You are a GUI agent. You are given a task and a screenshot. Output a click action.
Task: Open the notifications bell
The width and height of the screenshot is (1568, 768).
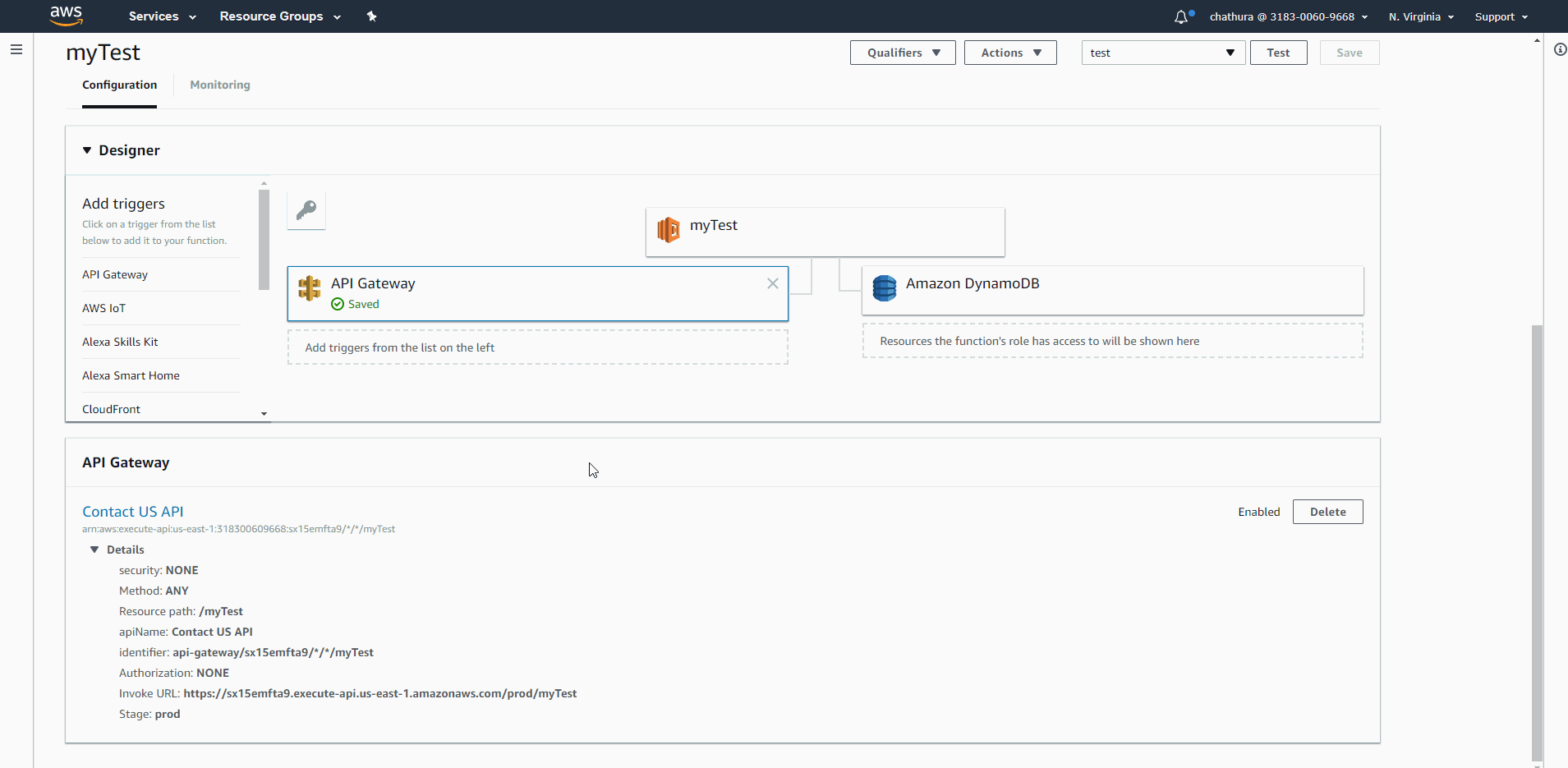point(1181,16)
